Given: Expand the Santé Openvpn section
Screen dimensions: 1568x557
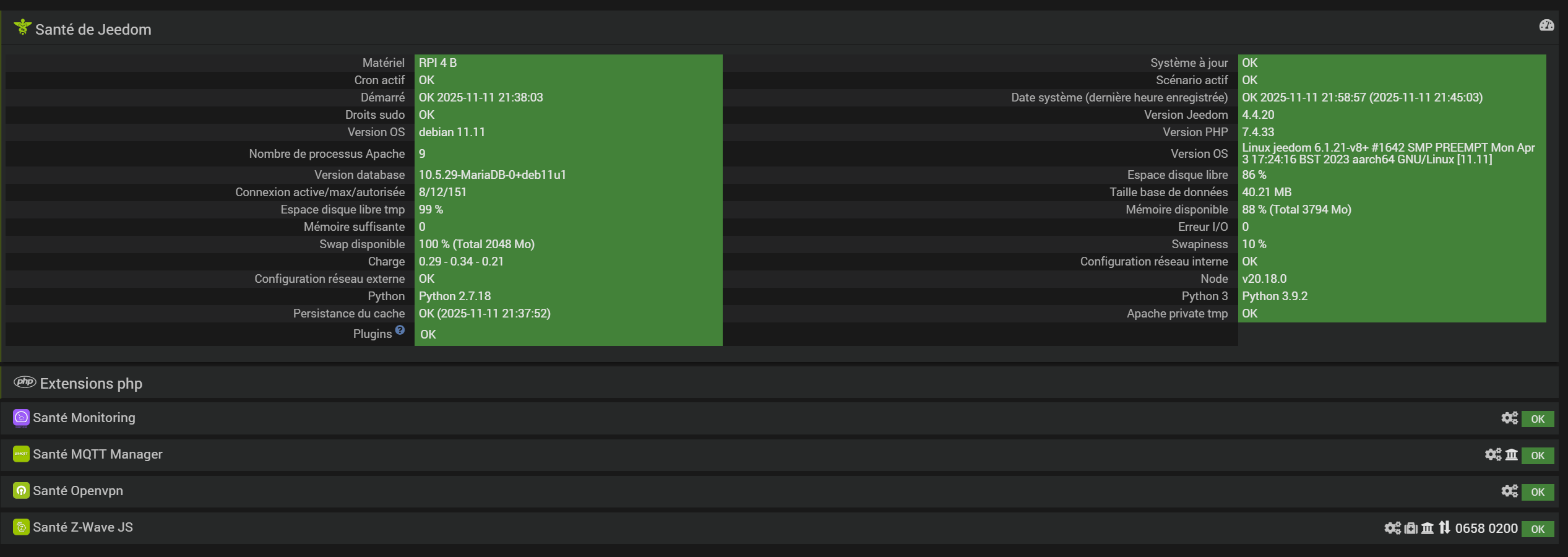Looking at the screenshot, I should click(77, 491).
